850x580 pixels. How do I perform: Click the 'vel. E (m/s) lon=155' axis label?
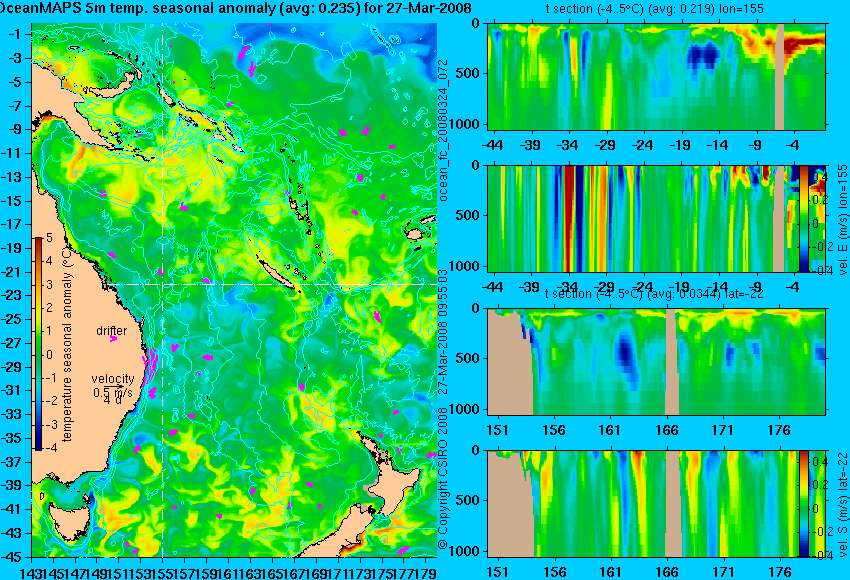[842, 220]
